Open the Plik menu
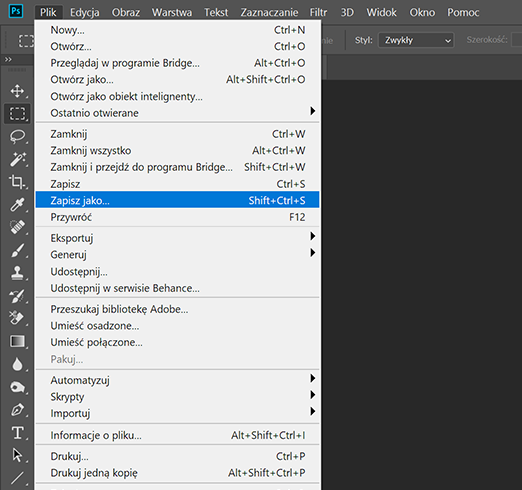This screenshot has width=522, height=490. pos(48,12)
